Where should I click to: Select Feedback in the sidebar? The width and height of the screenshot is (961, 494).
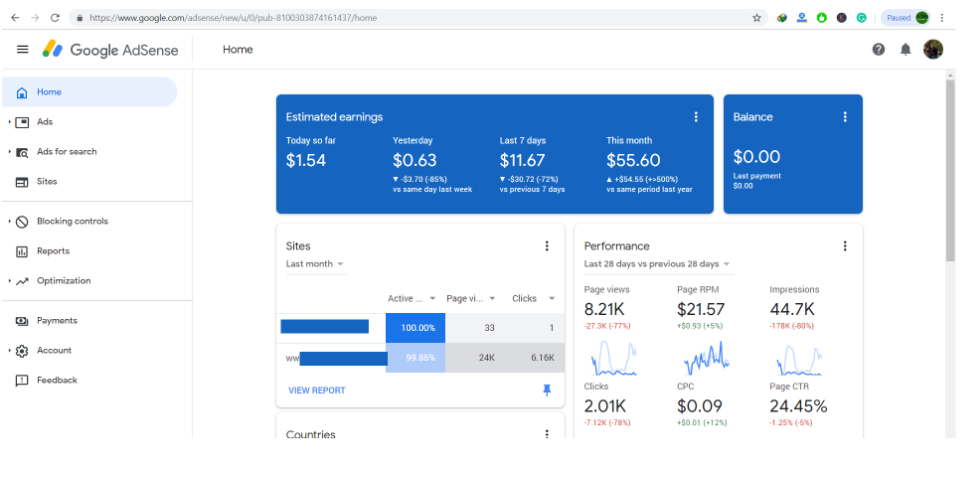coord(57,380)
